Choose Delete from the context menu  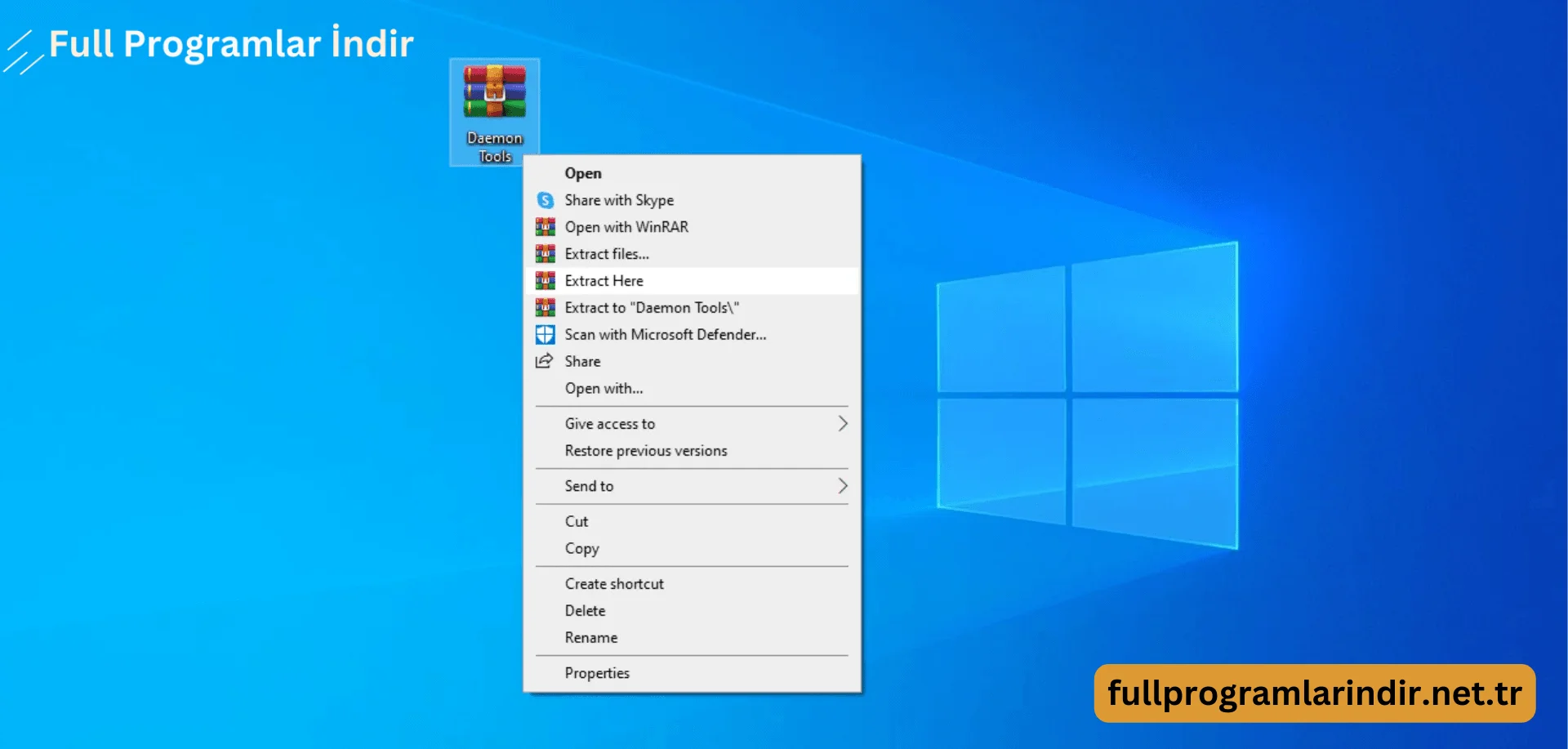pos(692,611)
